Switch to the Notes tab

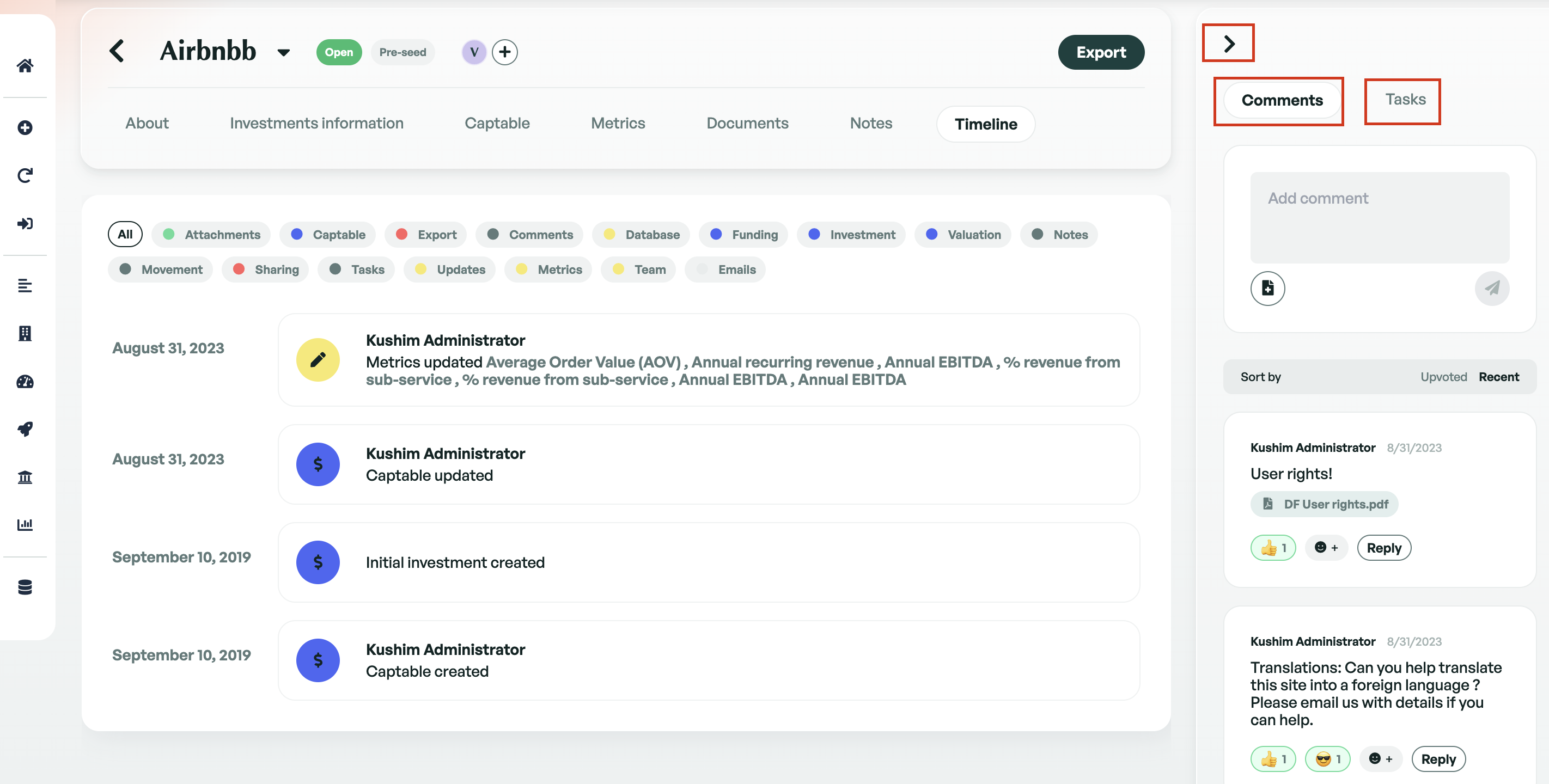(x=871, y=123)
